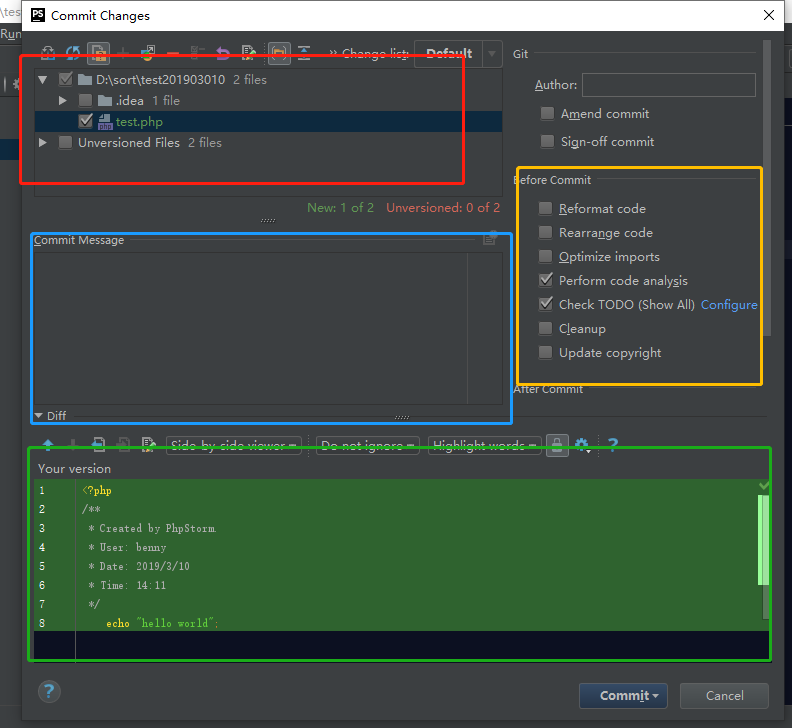Click the light green diff scrollbar marker

(763, 540)
